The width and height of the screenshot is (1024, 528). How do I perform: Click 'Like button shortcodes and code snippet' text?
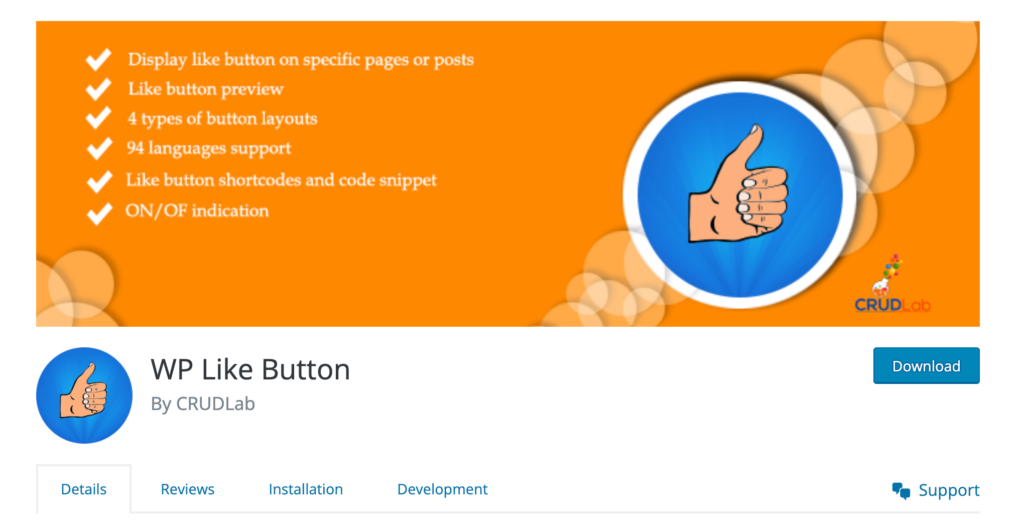click(x=281, y=180)
